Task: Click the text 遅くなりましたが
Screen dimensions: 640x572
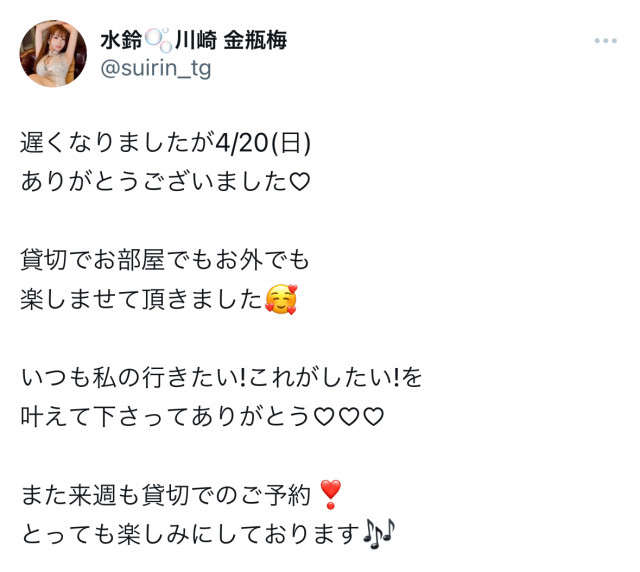Action: (x=118, y=143)
